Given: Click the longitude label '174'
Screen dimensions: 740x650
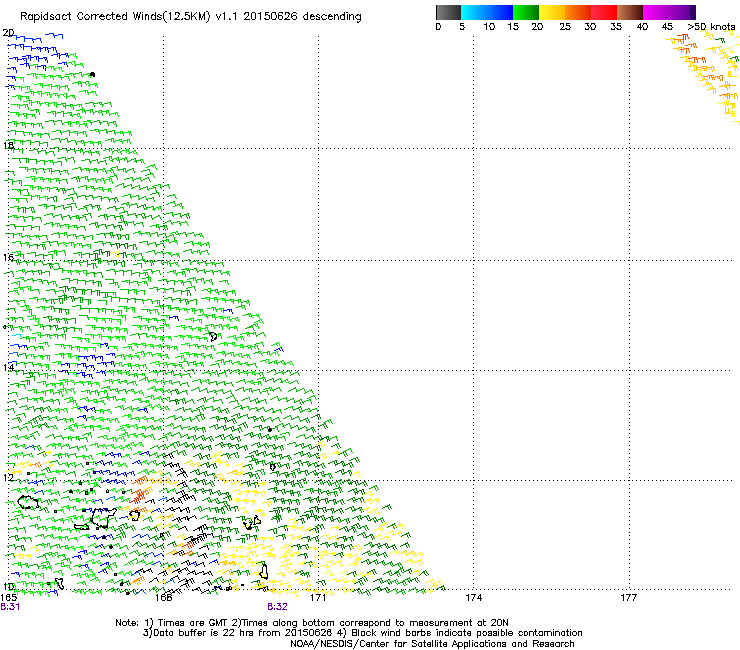Looking at the screenshot, I should click(x=473, y=598).
